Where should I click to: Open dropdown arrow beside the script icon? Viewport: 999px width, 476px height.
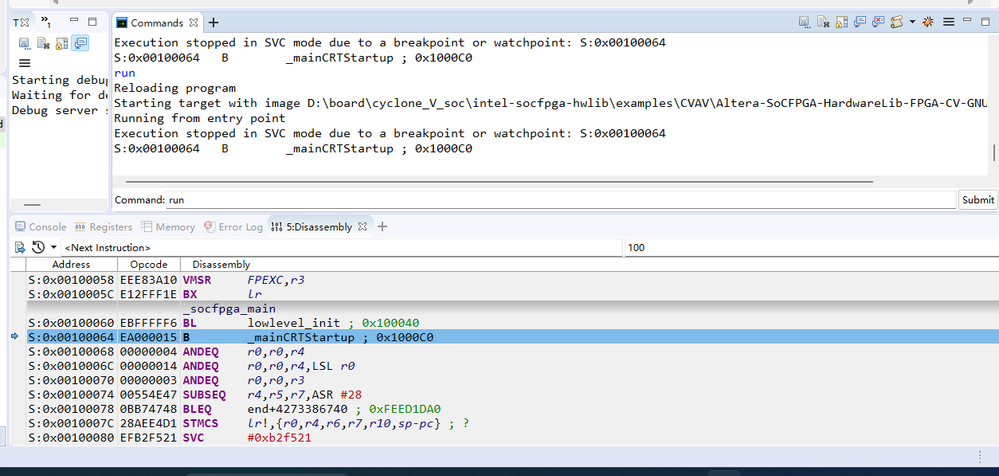pos(912,22)
